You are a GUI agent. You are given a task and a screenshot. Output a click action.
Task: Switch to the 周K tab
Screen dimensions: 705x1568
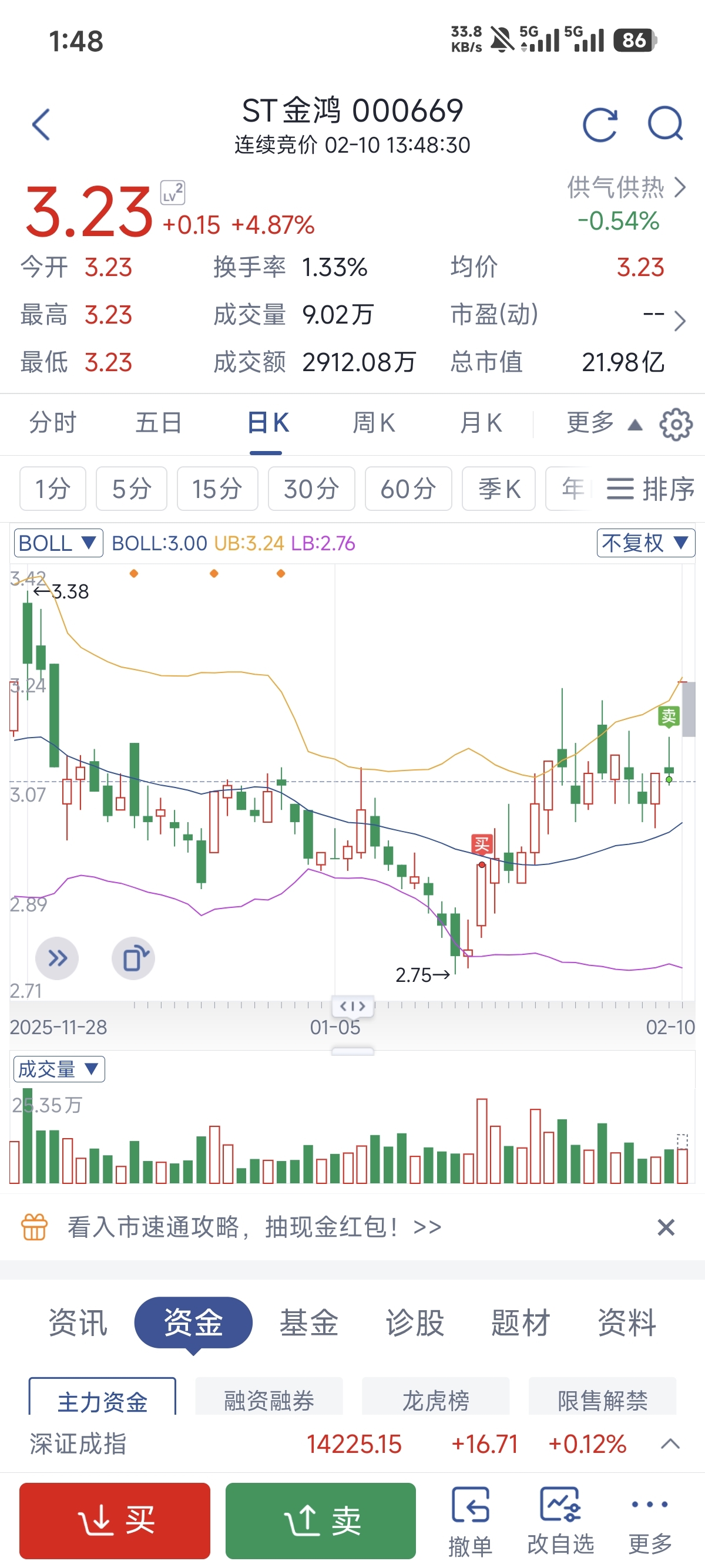(x=374, y=423)
